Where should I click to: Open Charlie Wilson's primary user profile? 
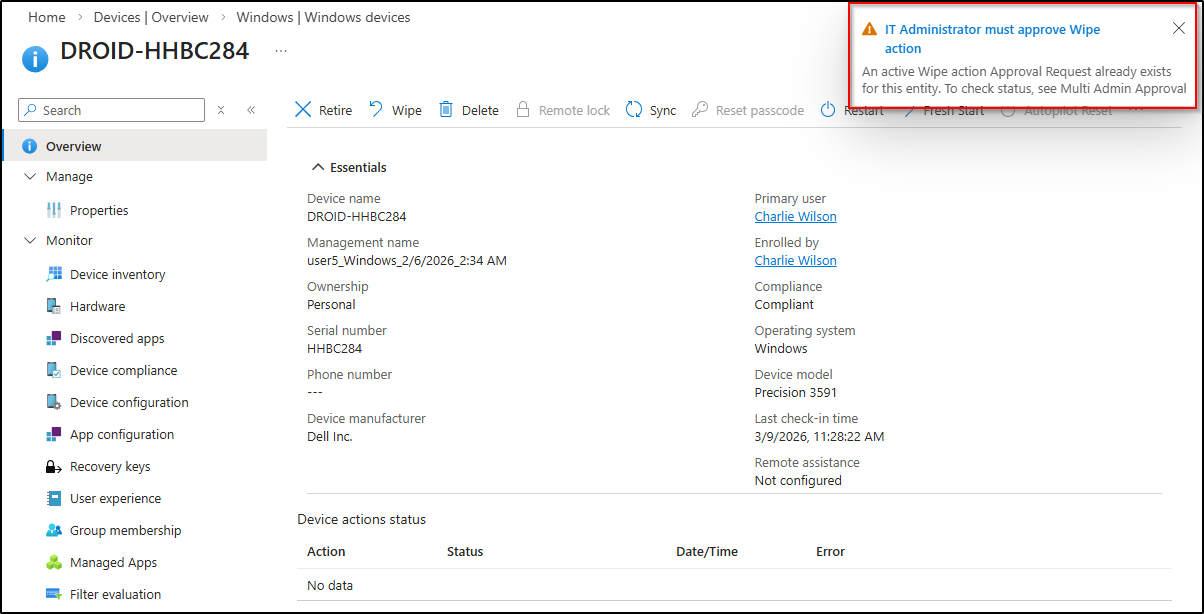click(x=795, y=216)
